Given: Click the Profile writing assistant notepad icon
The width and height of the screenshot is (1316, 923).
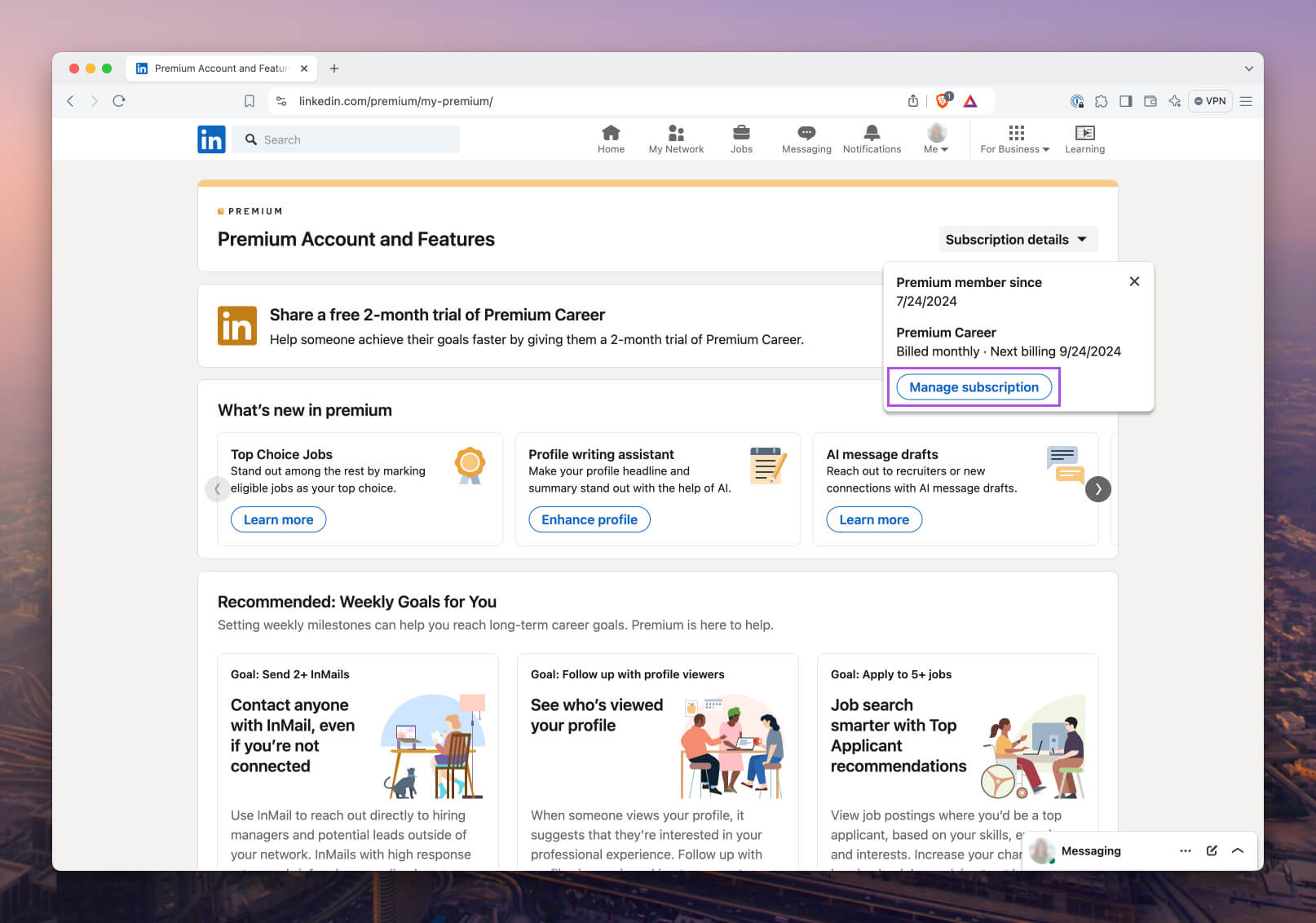Looking at the screenshot, I should 768,466.
